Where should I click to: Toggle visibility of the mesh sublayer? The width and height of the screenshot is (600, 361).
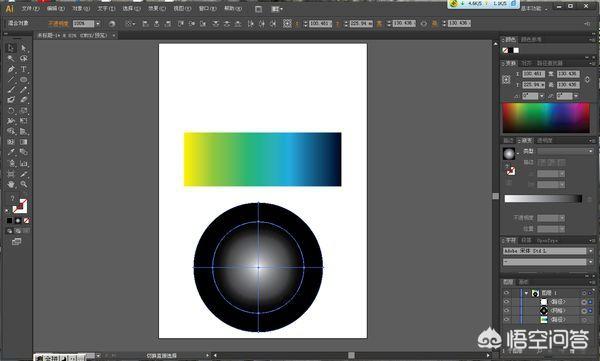506,310
